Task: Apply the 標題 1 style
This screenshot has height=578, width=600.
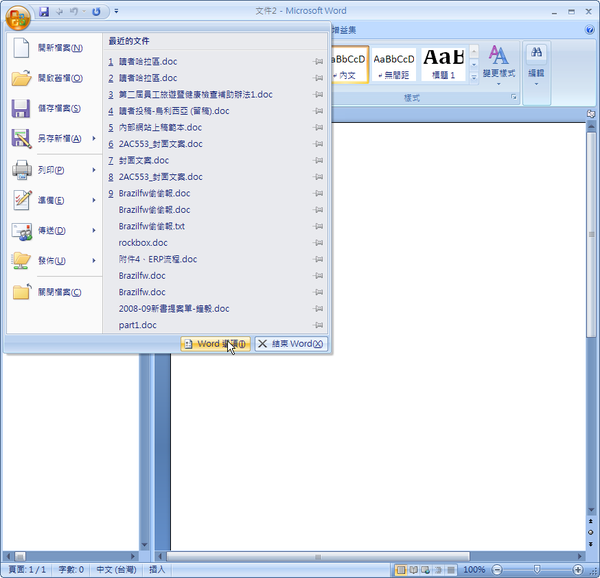Action: [443, 64]
